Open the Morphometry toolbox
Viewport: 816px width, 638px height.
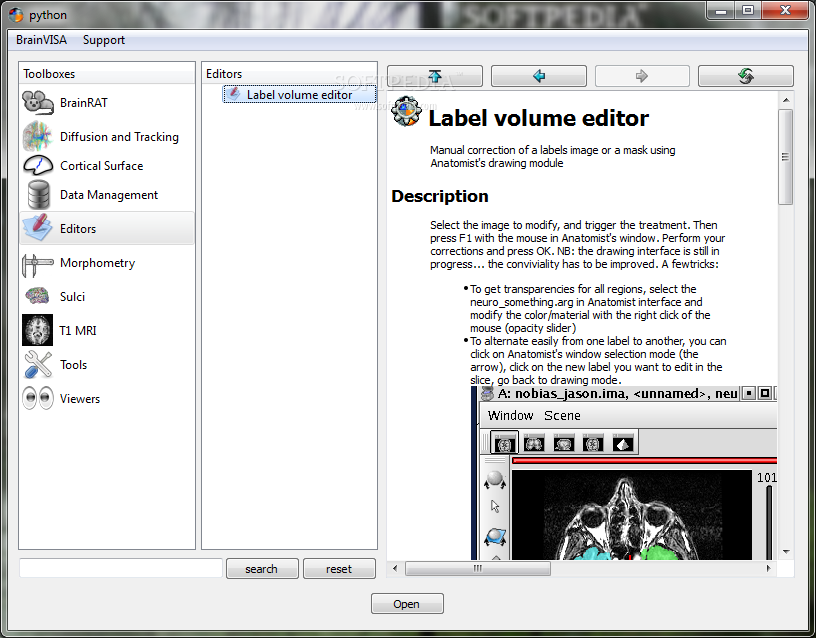point(107,263)
